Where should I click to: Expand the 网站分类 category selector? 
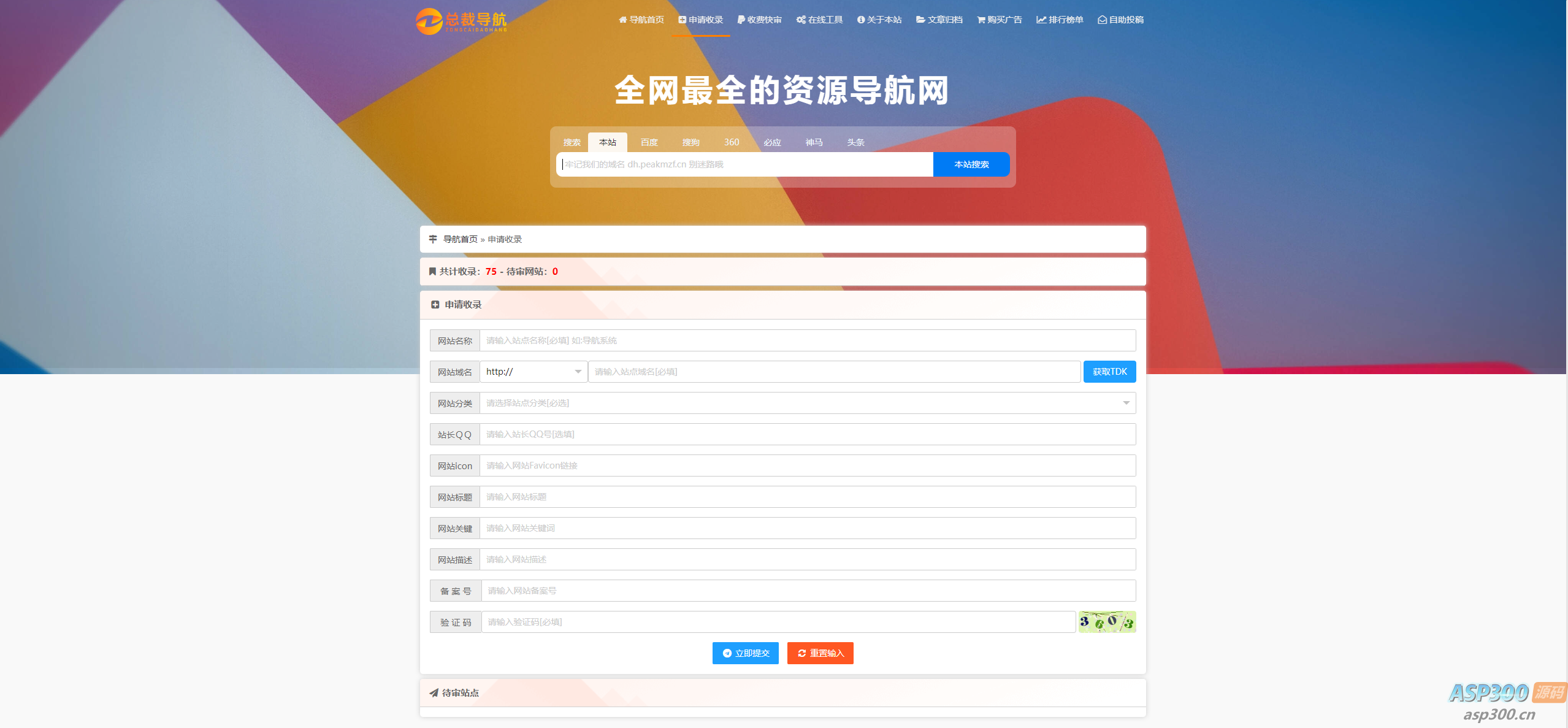[x=1125, y=402]
